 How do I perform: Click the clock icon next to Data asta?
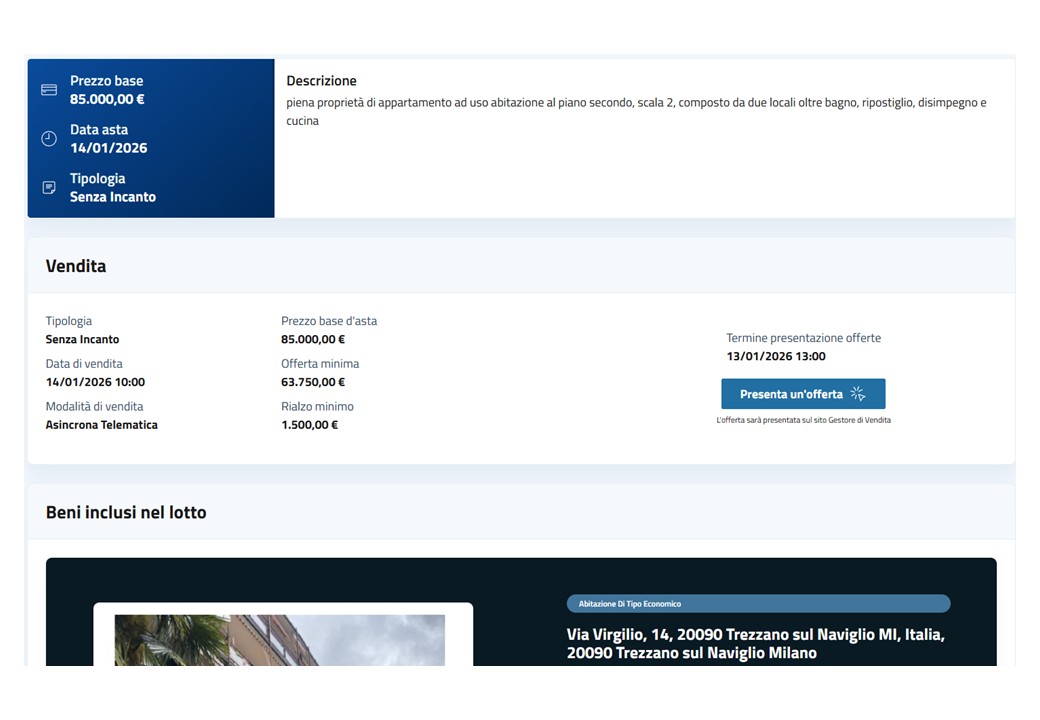pos(49,139)
